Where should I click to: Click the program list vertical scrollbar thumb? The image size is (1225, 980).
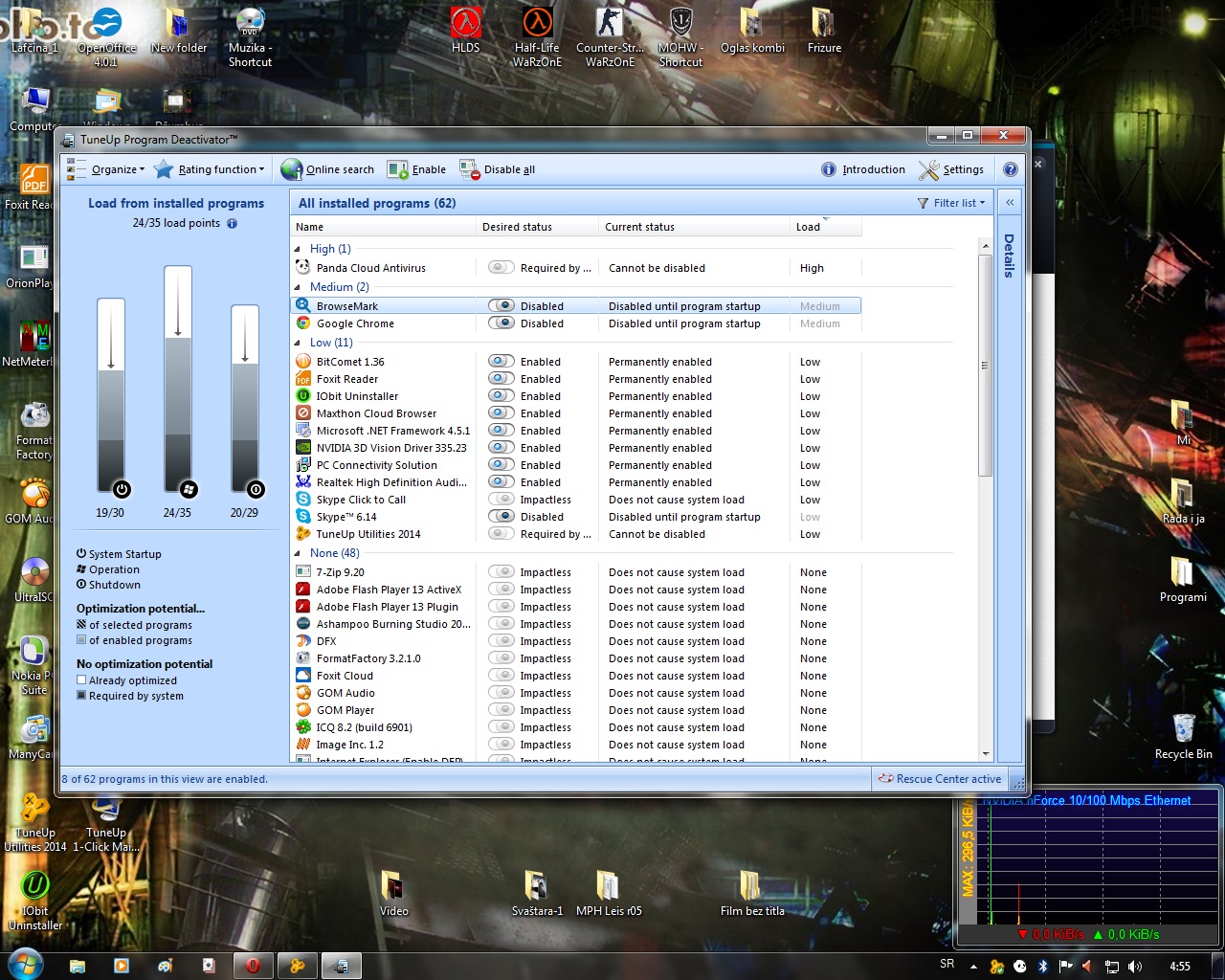point(985,365)
